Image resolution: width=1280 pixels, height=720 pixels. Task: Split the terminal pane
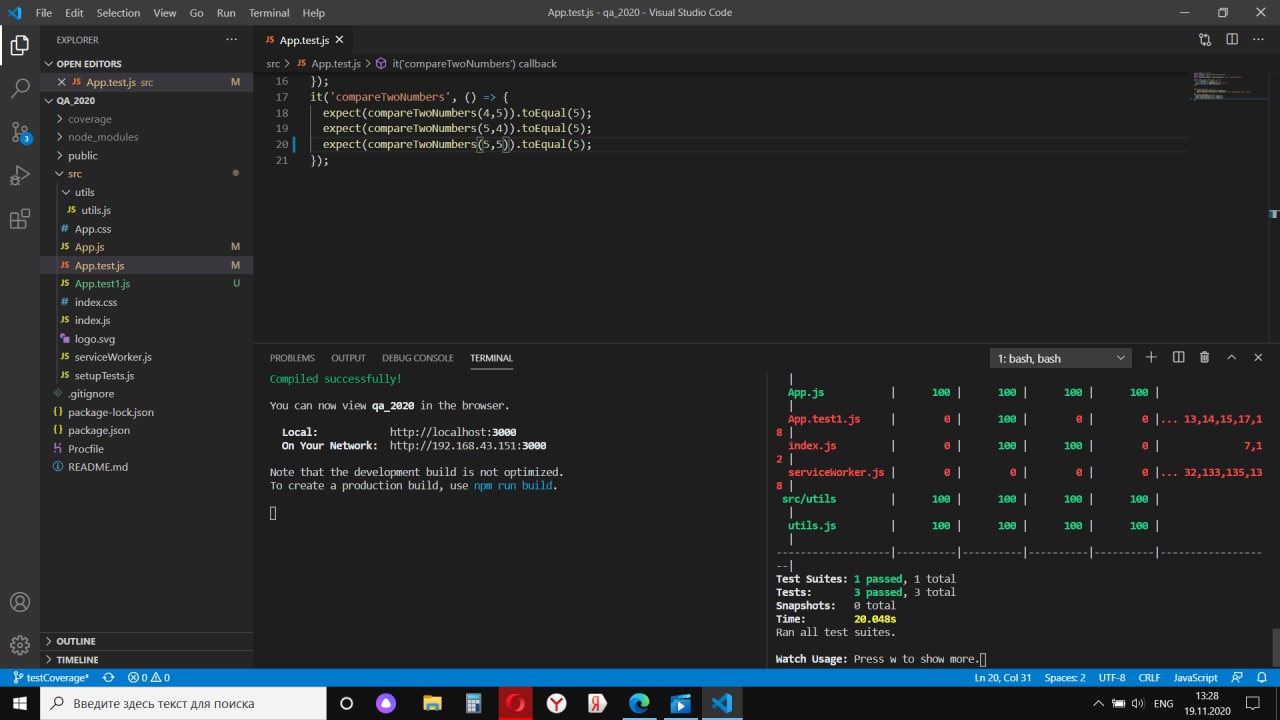click(x=1178, y=357)
